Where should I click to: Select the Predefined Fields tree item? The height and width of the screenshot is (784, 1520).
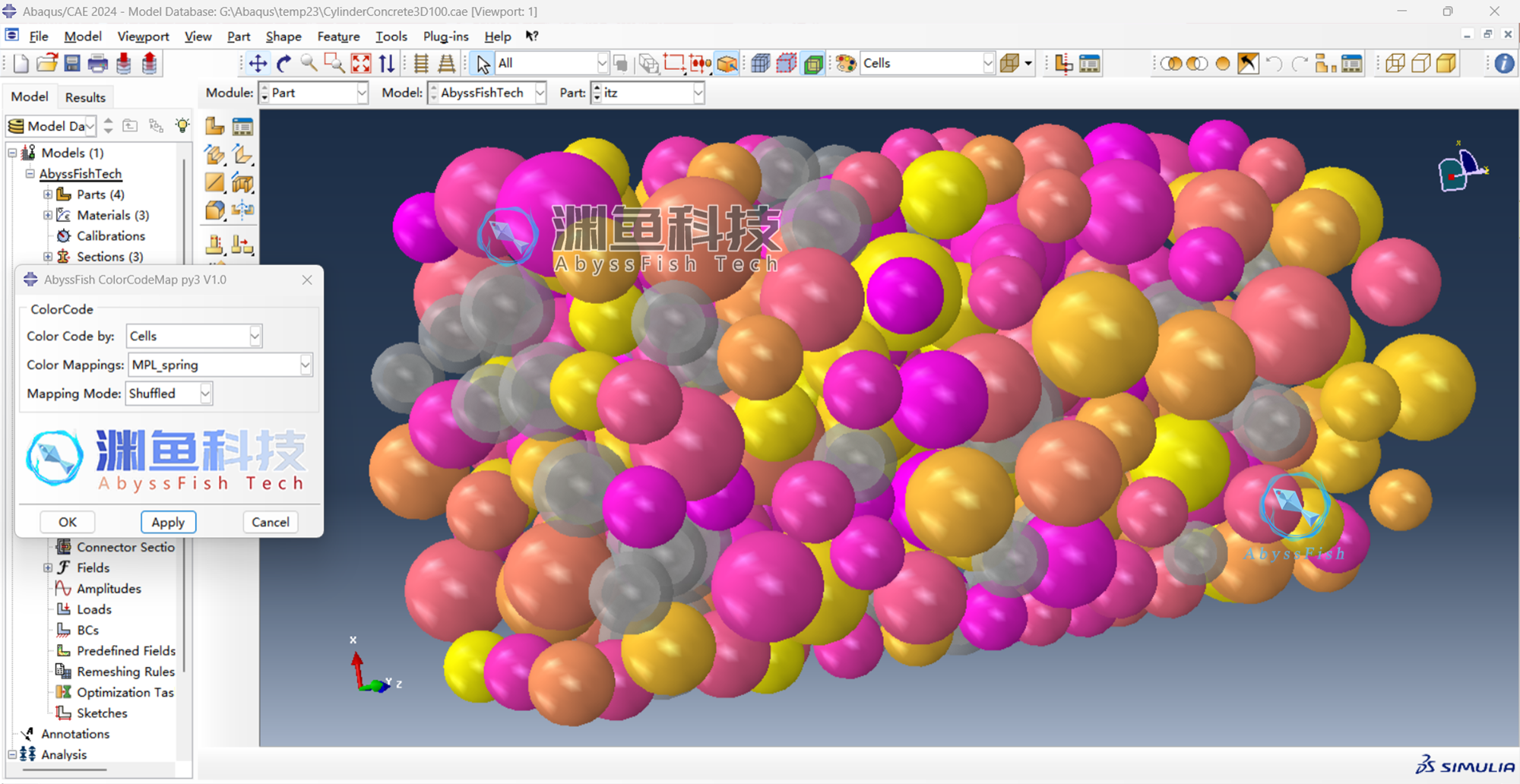pos(125,651)
